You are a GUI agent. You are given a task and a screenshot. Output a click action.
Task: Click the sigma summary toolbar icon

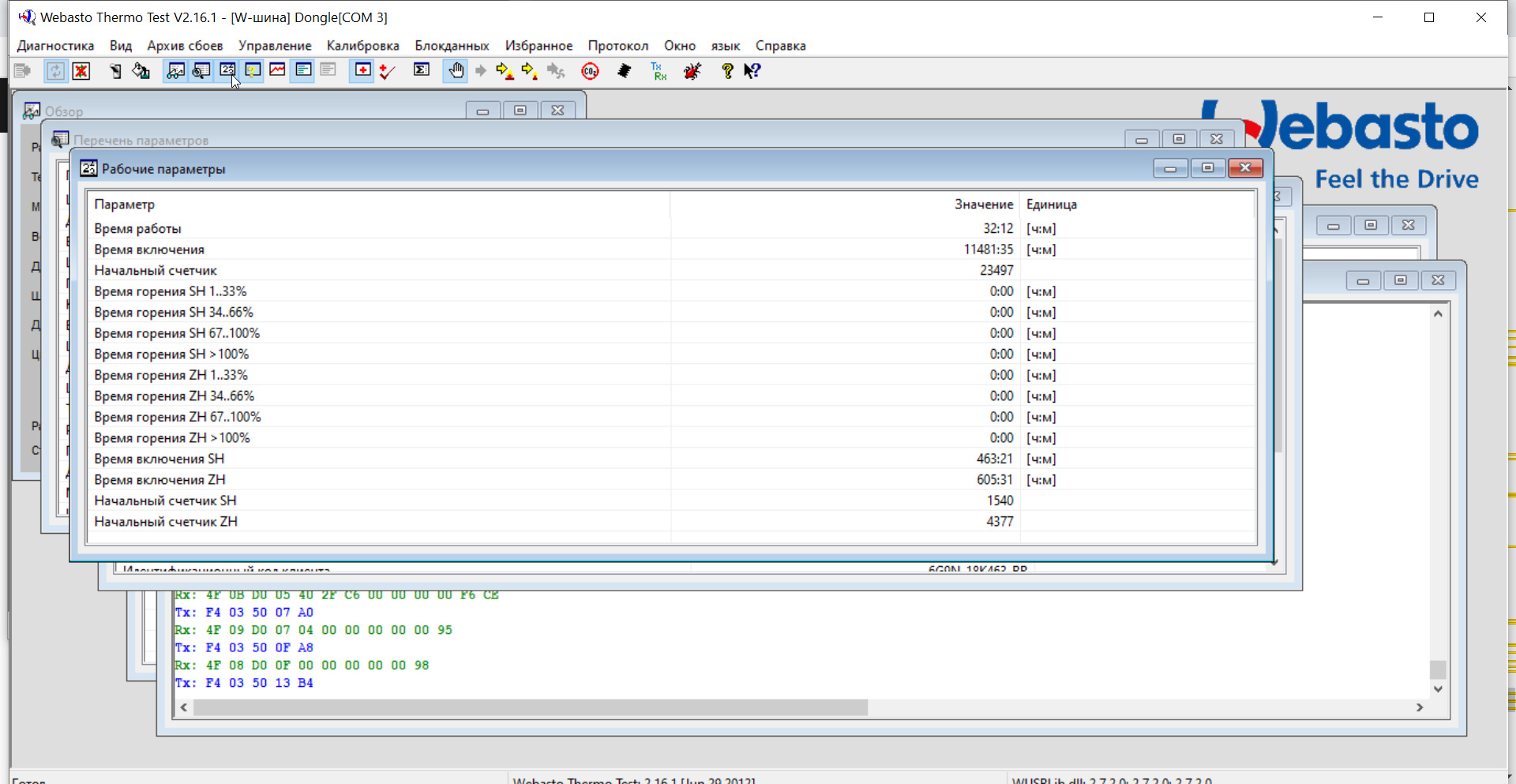pyautogui.click(x=422, y=71)
